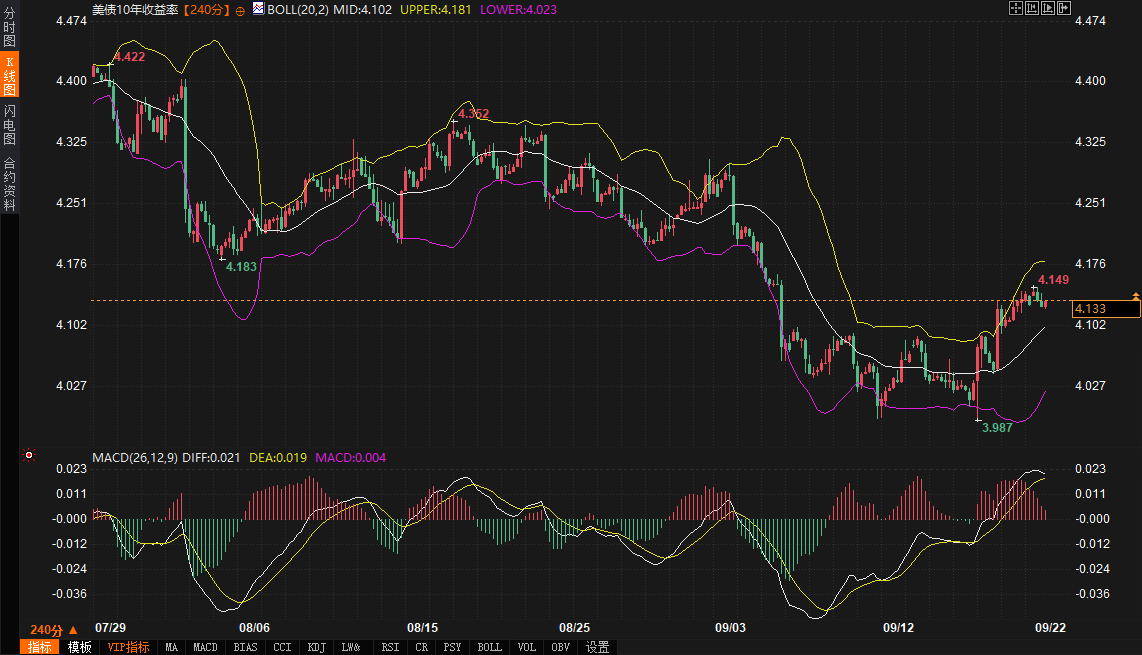Image resolution: width=1142 pixels, height=655 pixels.
Task: Select the BOLL indicator button
Action: tap(489, 647)
